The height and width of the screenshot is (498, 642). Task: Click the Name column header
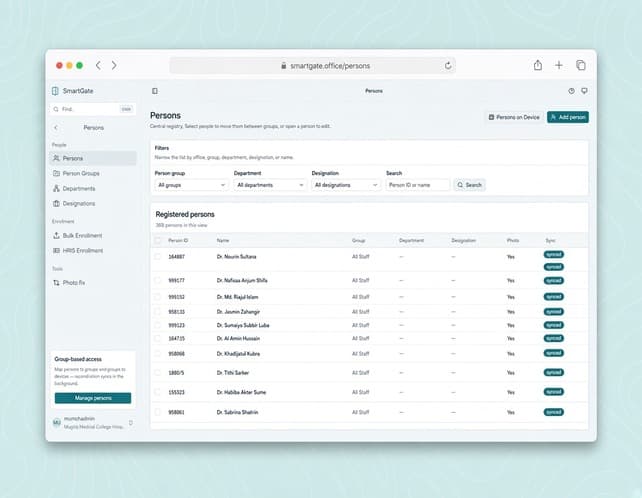pos(223,240)
